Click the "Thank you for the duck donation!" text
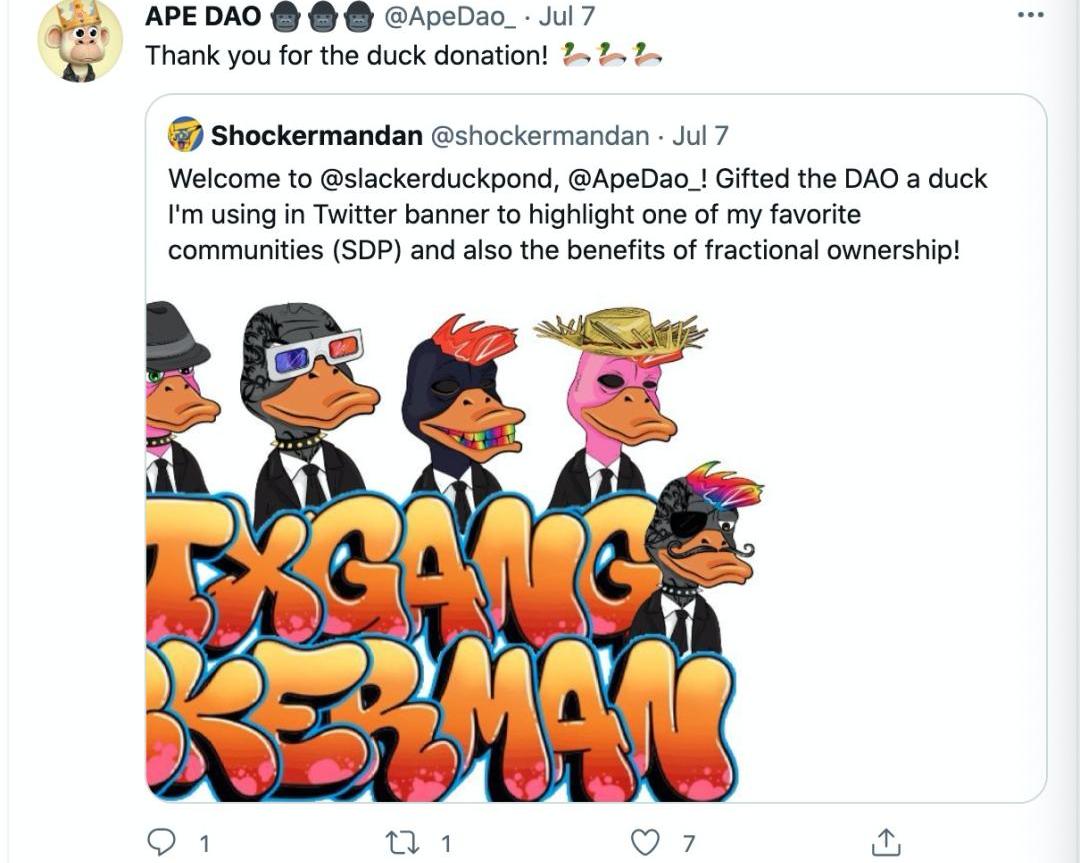Image resolution: width=1080 pixels, height=863 pixels. tap(346, 55)
